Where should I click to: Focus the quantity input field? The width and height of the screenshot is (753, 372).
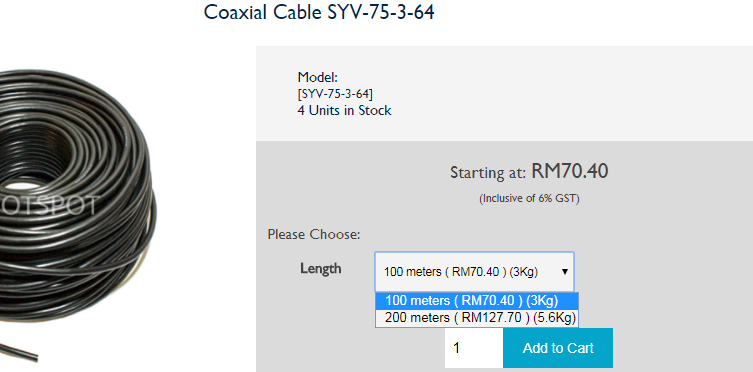[x=474, y=348]
